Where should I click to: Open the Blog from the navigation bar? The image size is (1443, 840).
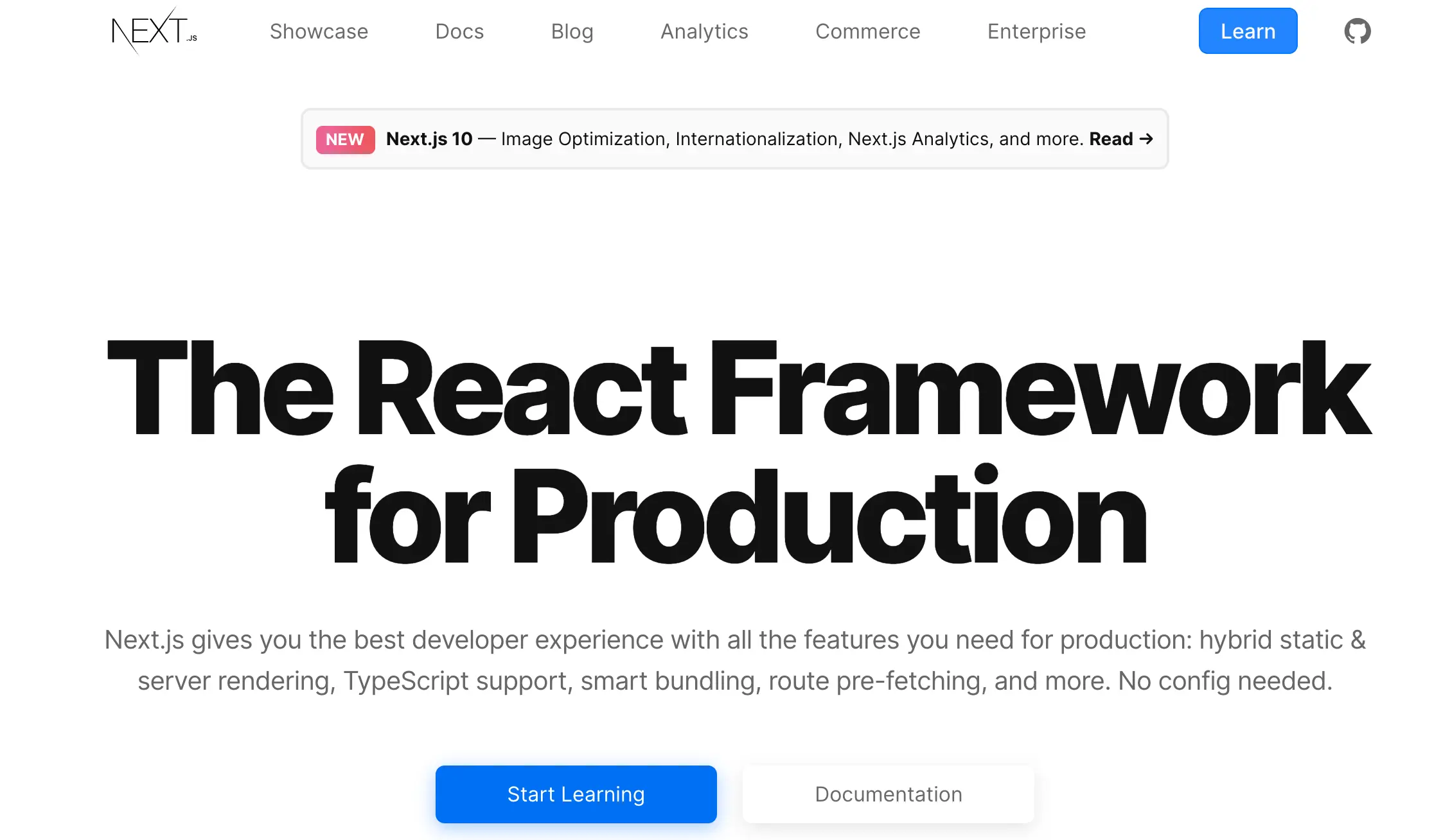tap(572, 31)
